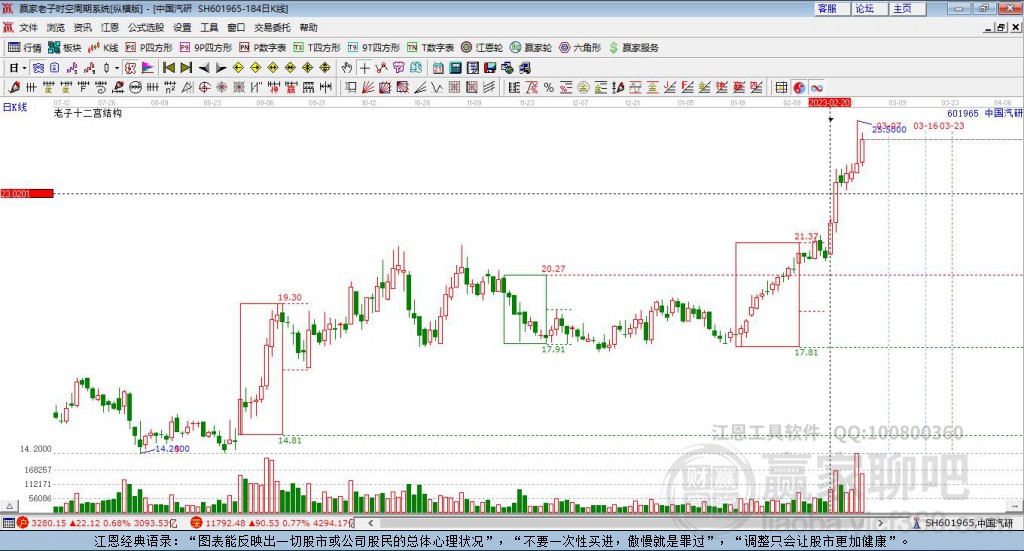Expand the candlestick style dropdown arrow
The image size is (1024, 551).
(117, 68)
